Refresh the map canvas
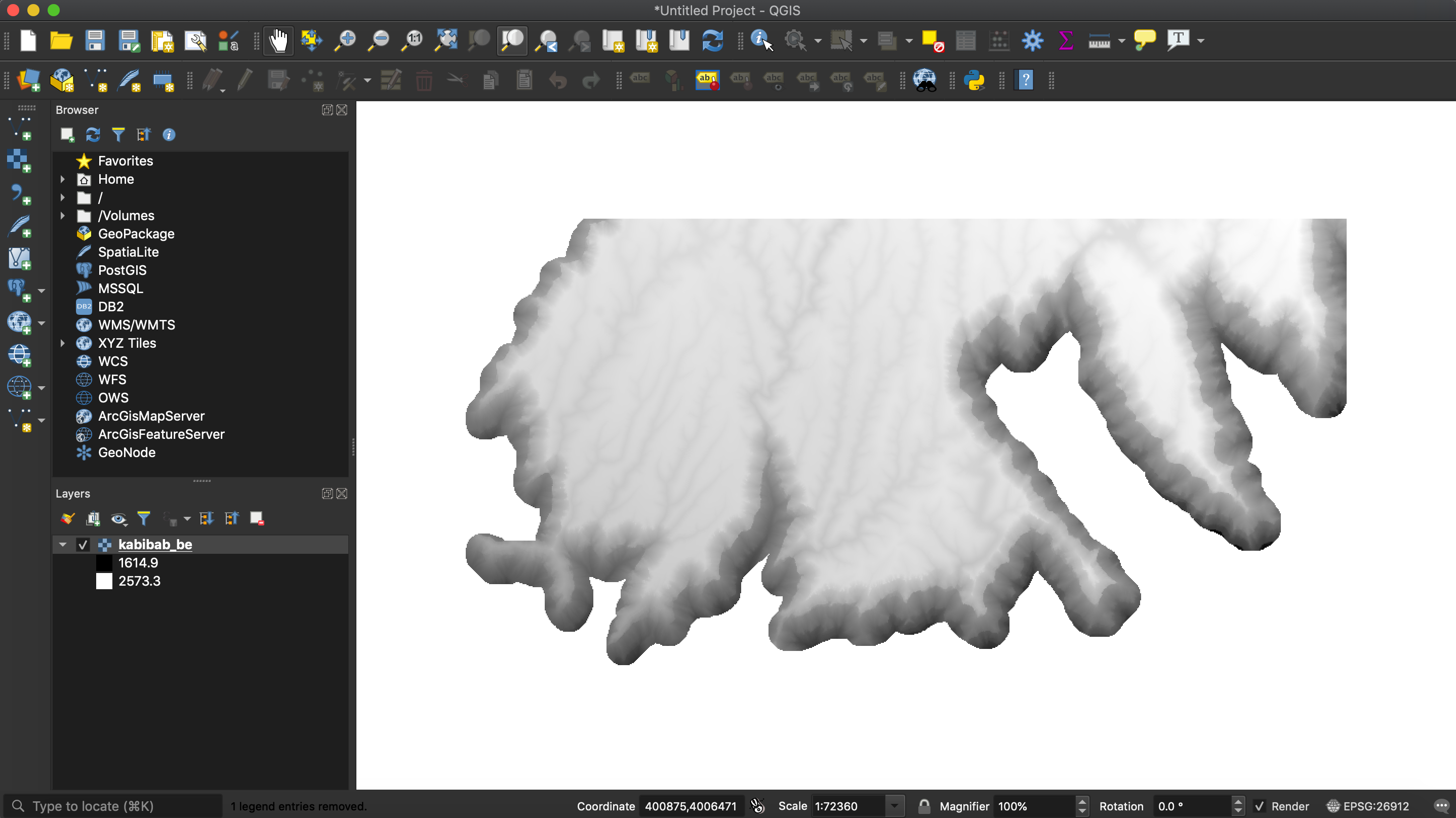Image resolution: width=1456 pixels, height=818 pixels. [712, 40]
